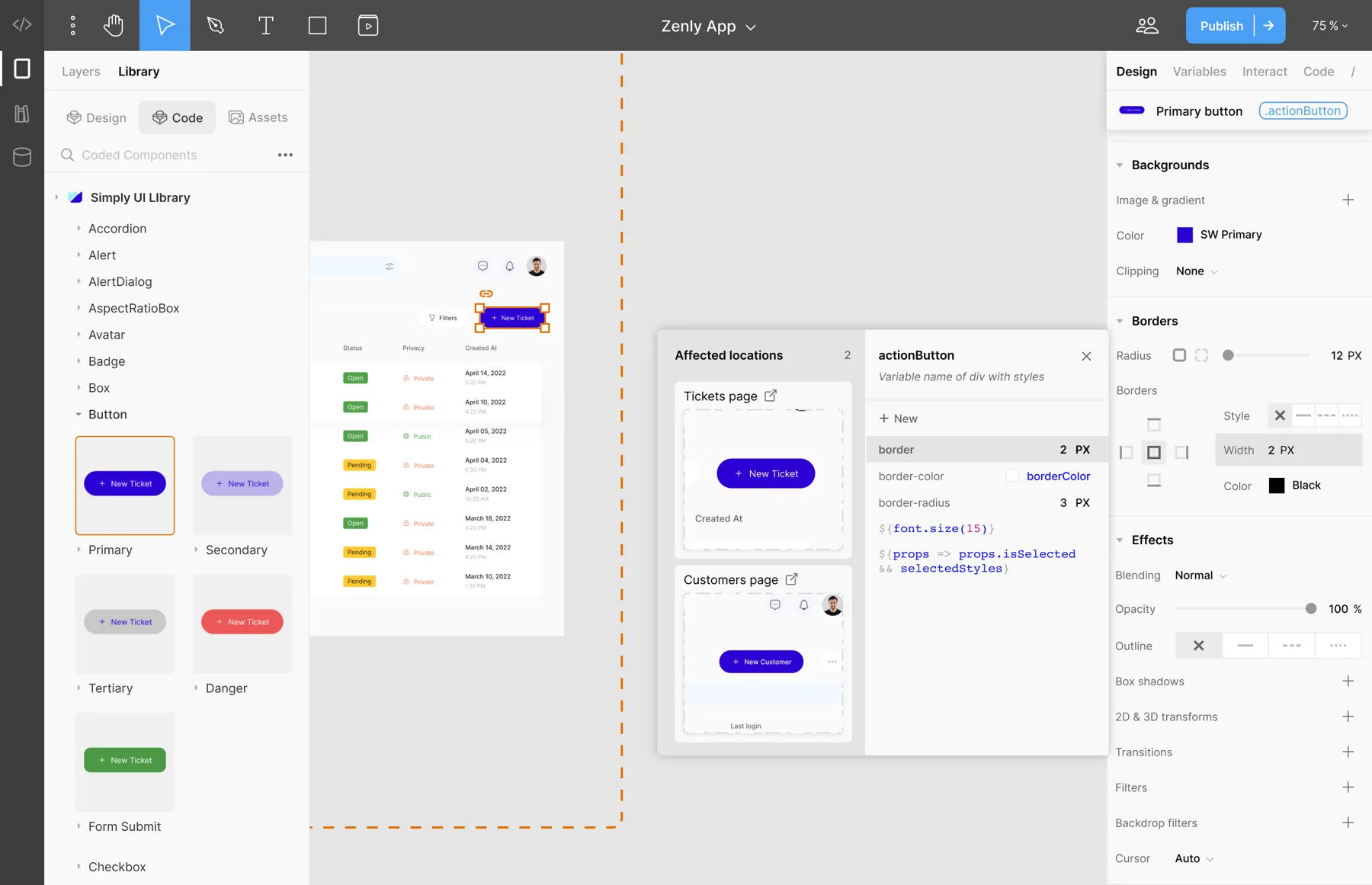Viewport: 1372px width, 885px height.
Task: Open the three-dot toolbar menu
Action: (x=72, y=25)
